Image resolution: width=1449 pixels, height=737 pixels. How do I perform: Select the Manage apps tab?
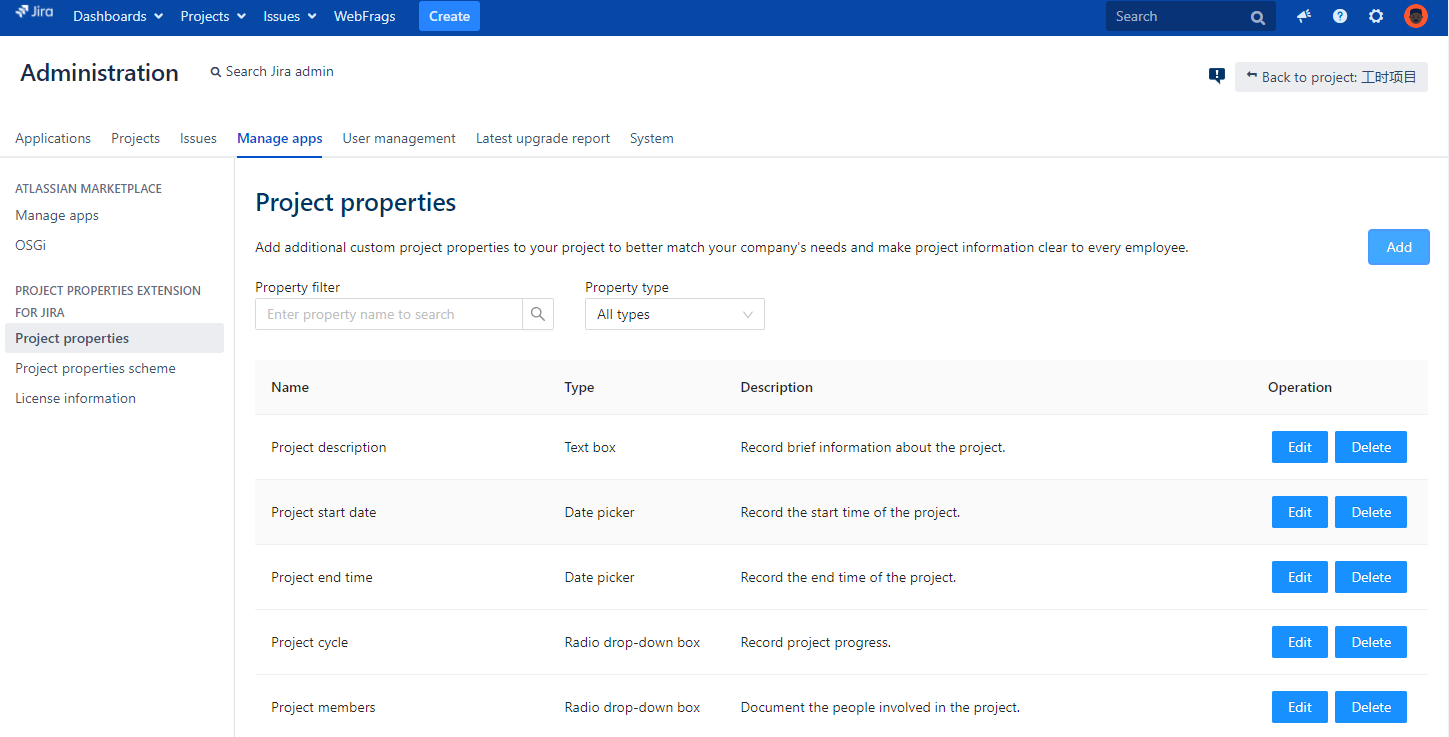click(x=280, y=138)
